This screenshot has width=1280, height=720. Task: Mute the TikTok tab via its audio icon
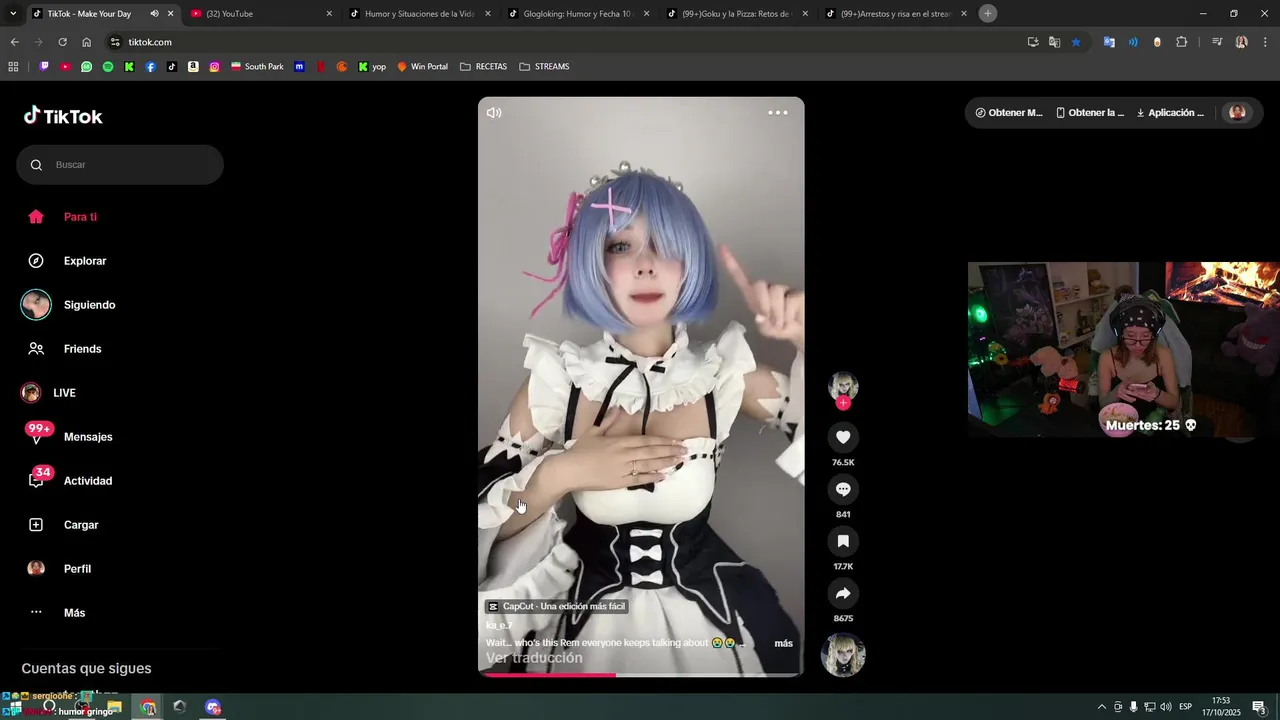click(x=154, y=14)
